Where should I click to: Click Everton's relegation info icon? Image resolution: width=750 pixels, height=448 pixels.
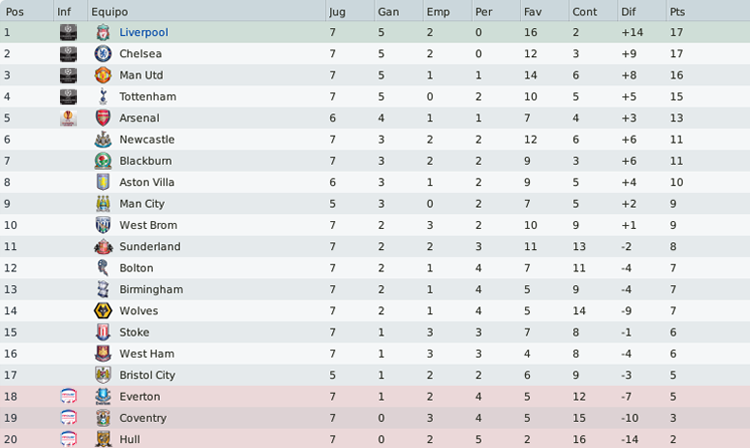pyautogui.click(x=68, y=396)
